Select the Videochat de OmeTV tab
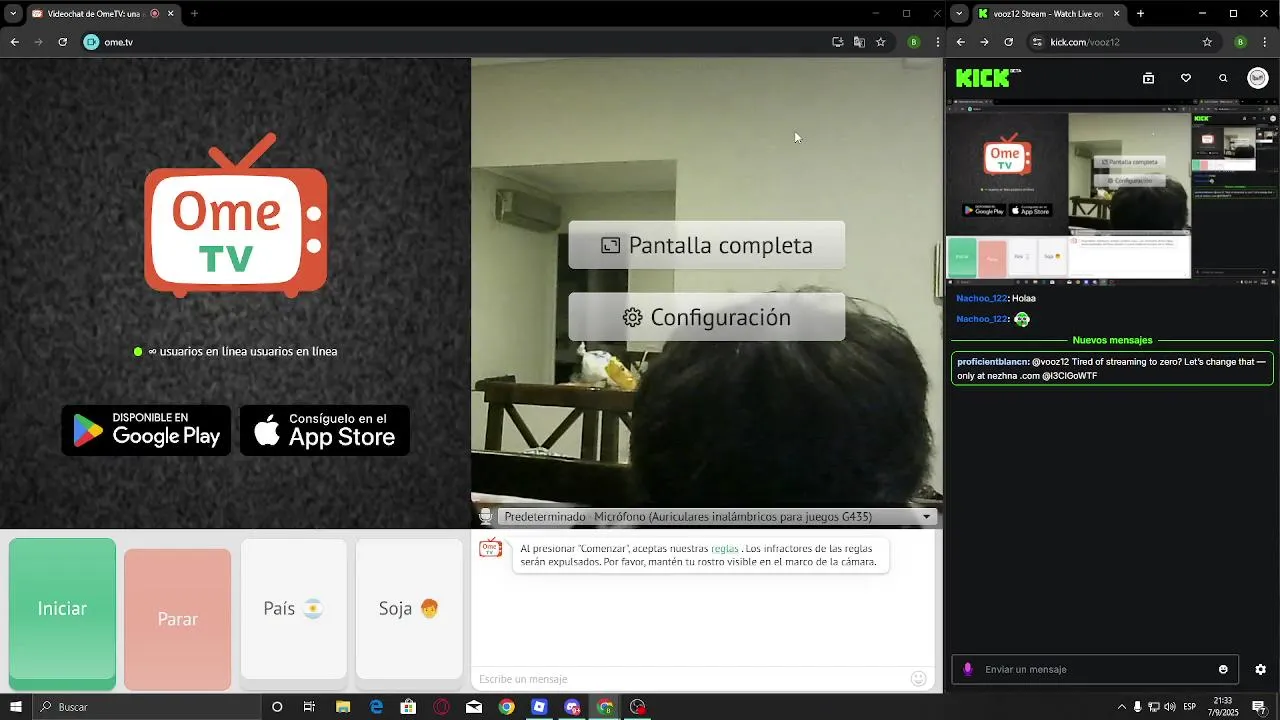Image resolution: width=1280 pixels, height=720 pixels. click(x=103, y=14)
